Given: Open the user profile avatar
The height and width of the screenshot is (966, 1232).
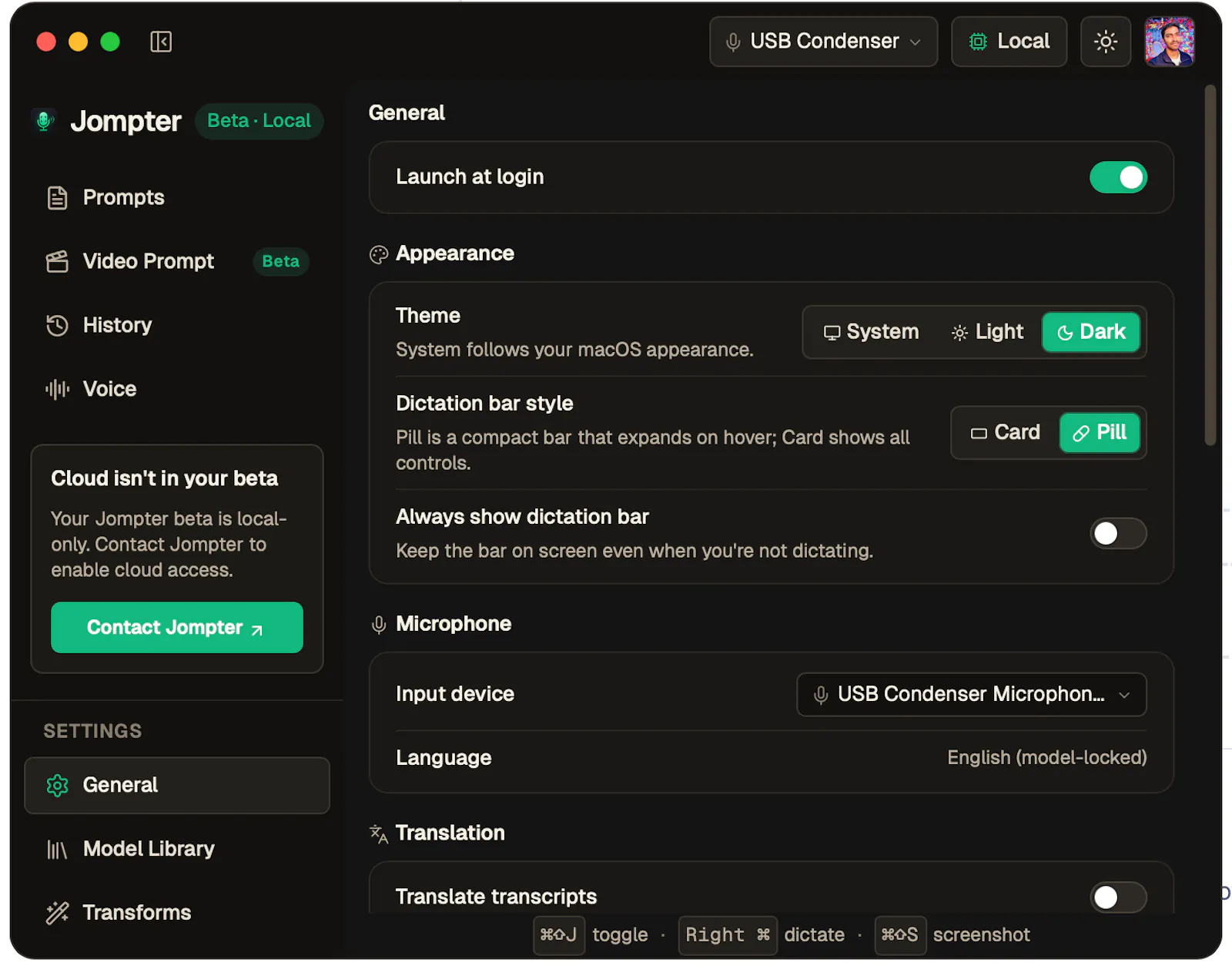Looking at the screenshot, I should 1169,42.
